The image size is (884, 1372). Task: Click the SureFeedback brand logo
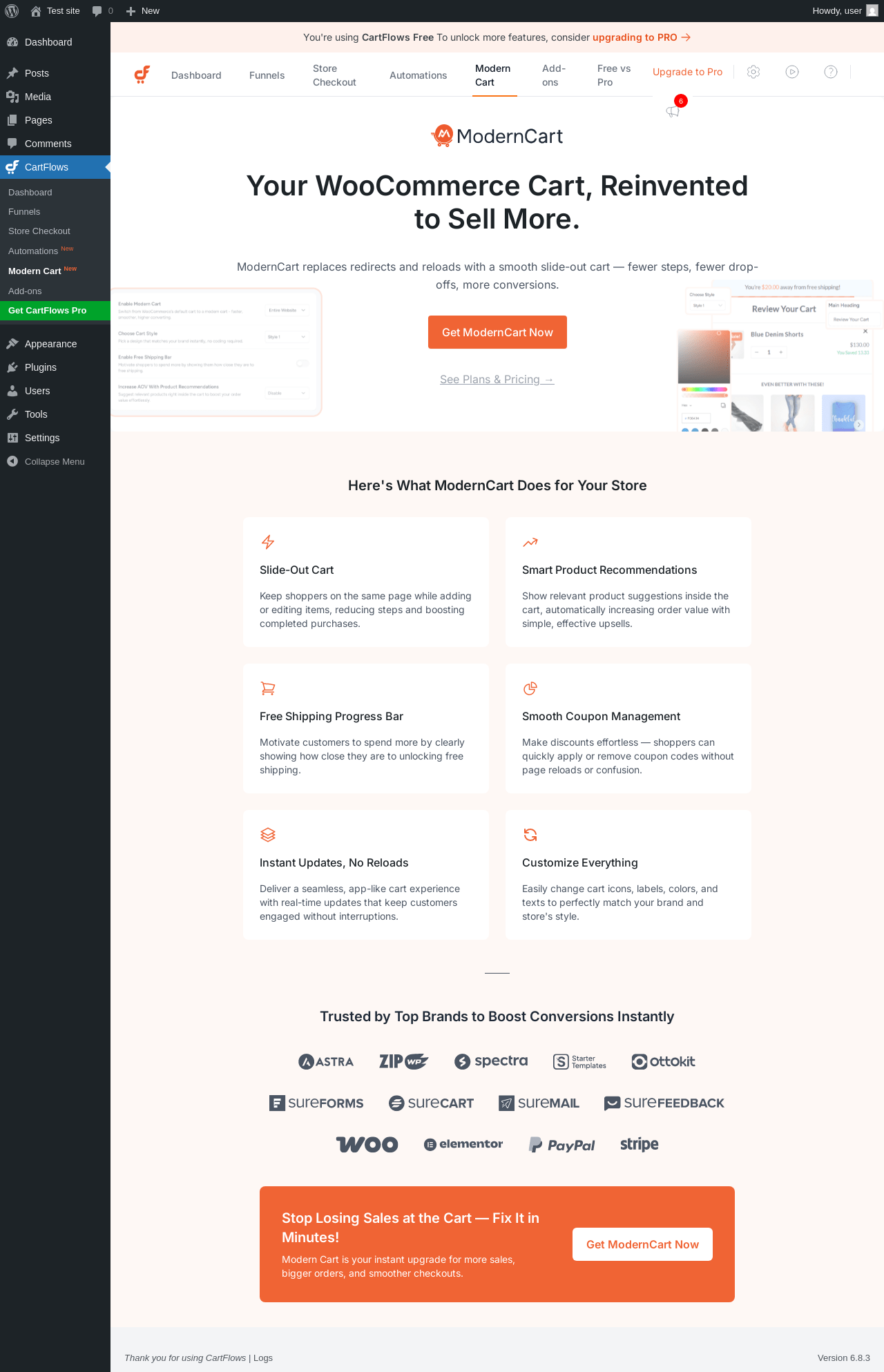[x=664, y=1103]
